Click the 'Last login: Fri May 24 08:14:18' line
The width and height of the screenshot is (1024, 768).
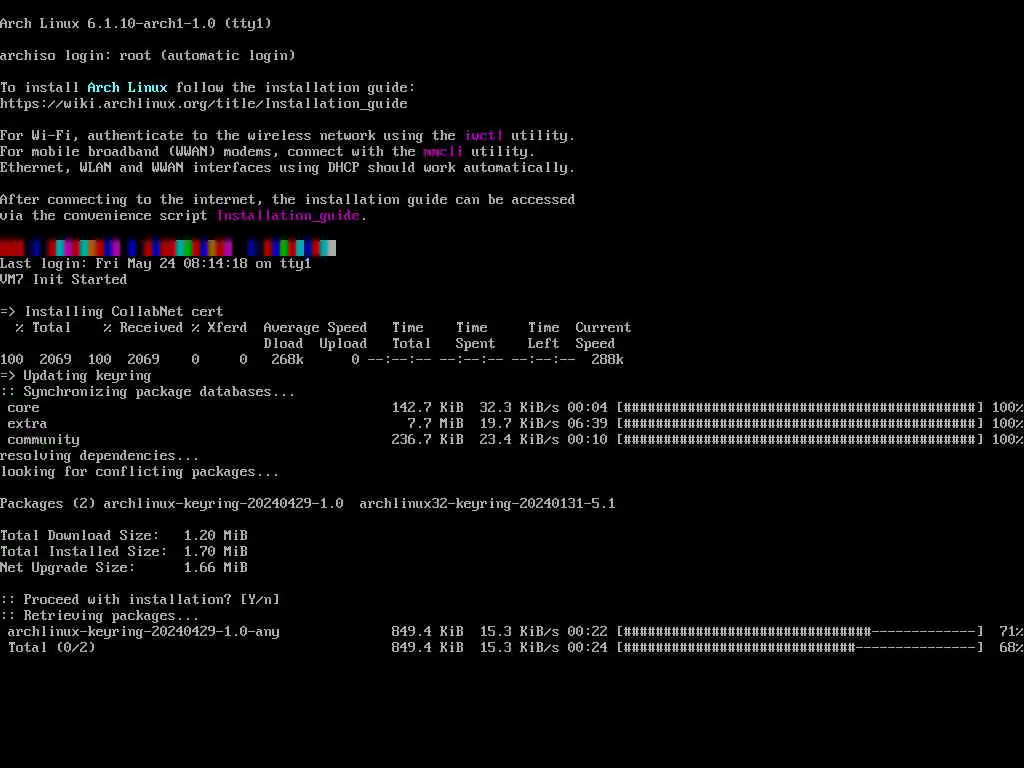[156, 264]
